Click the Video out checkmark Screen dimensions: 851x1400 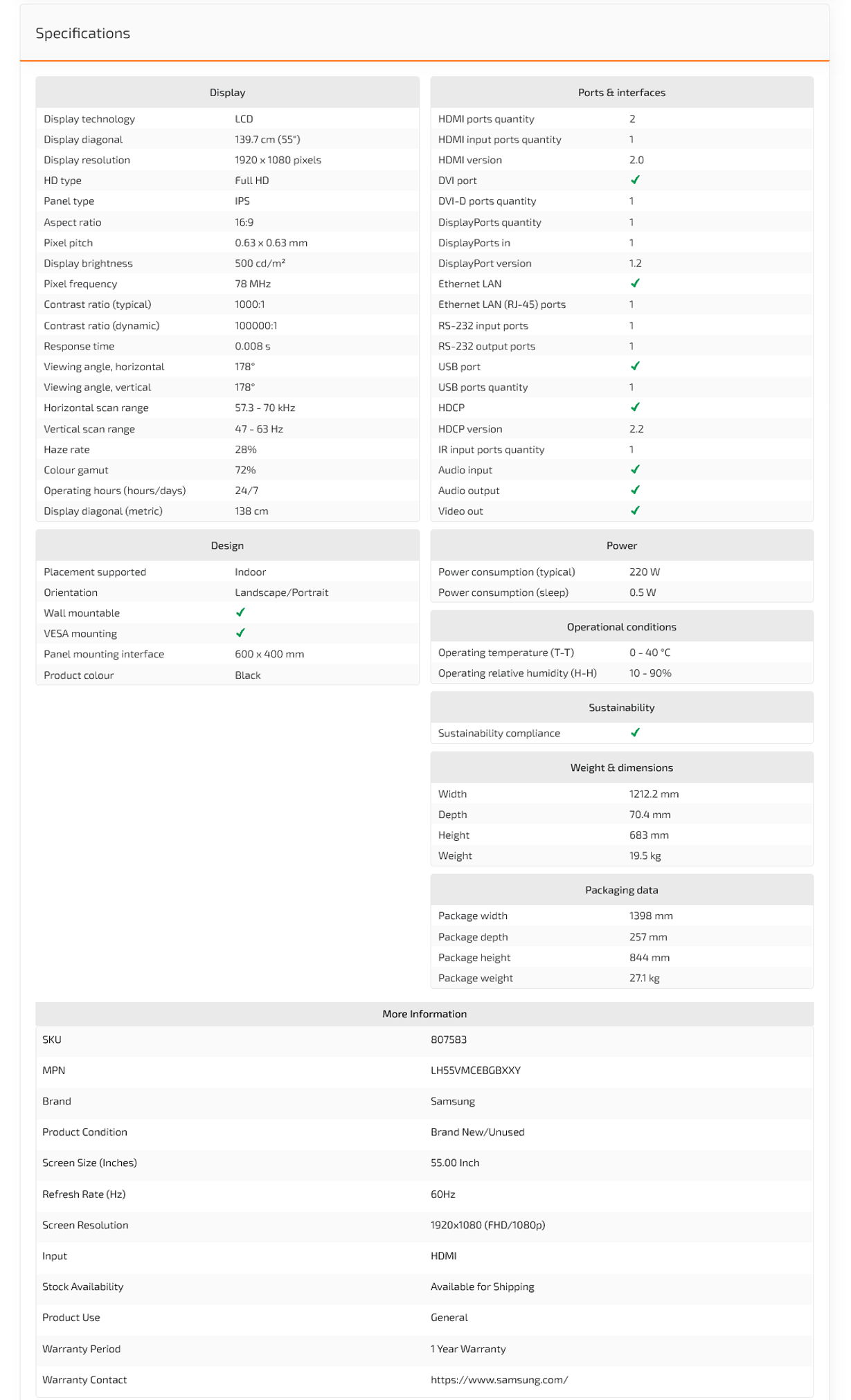[635, 511]
